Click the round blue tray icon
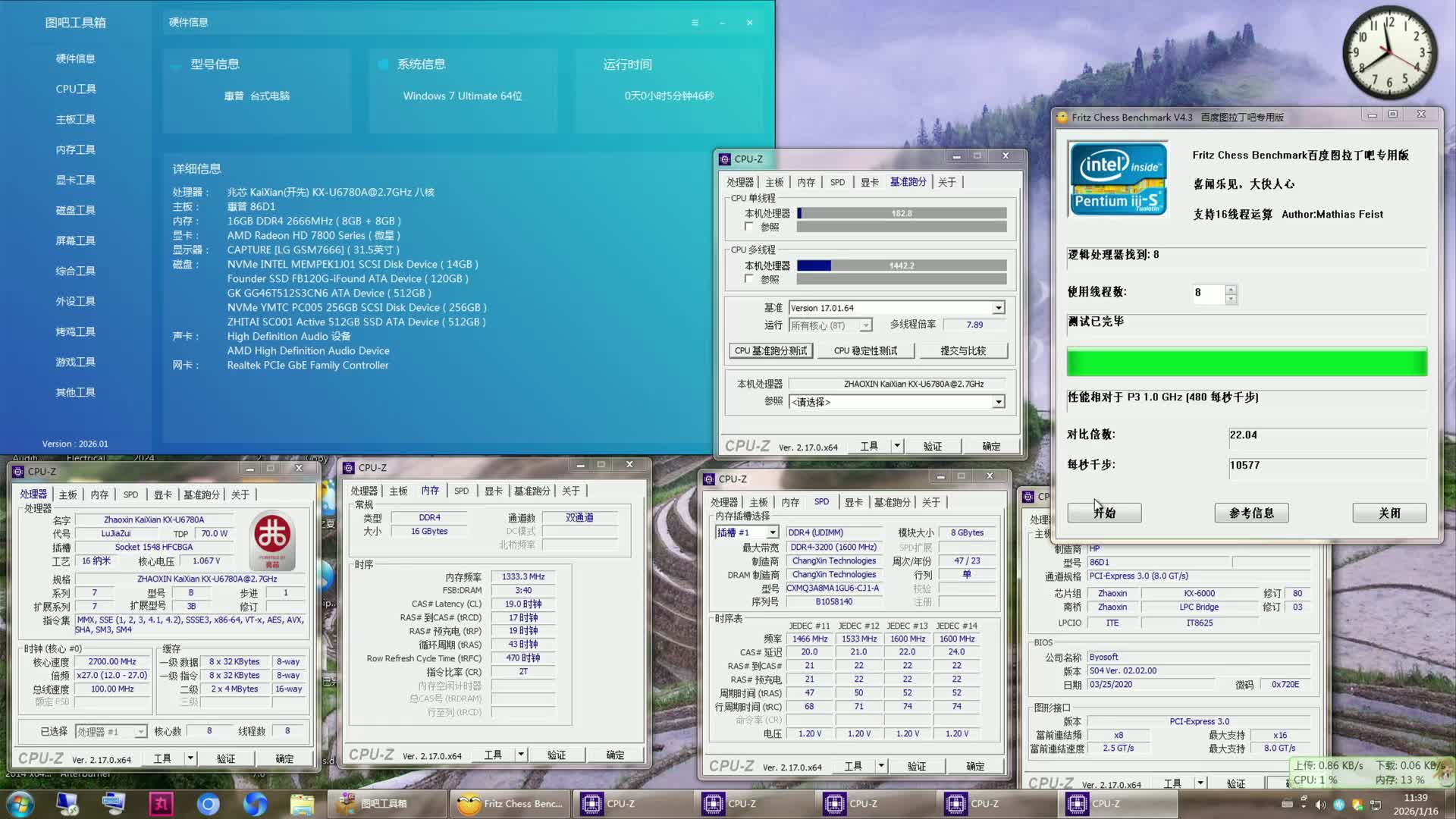 pyautogui.click(x=1339, y=805)
